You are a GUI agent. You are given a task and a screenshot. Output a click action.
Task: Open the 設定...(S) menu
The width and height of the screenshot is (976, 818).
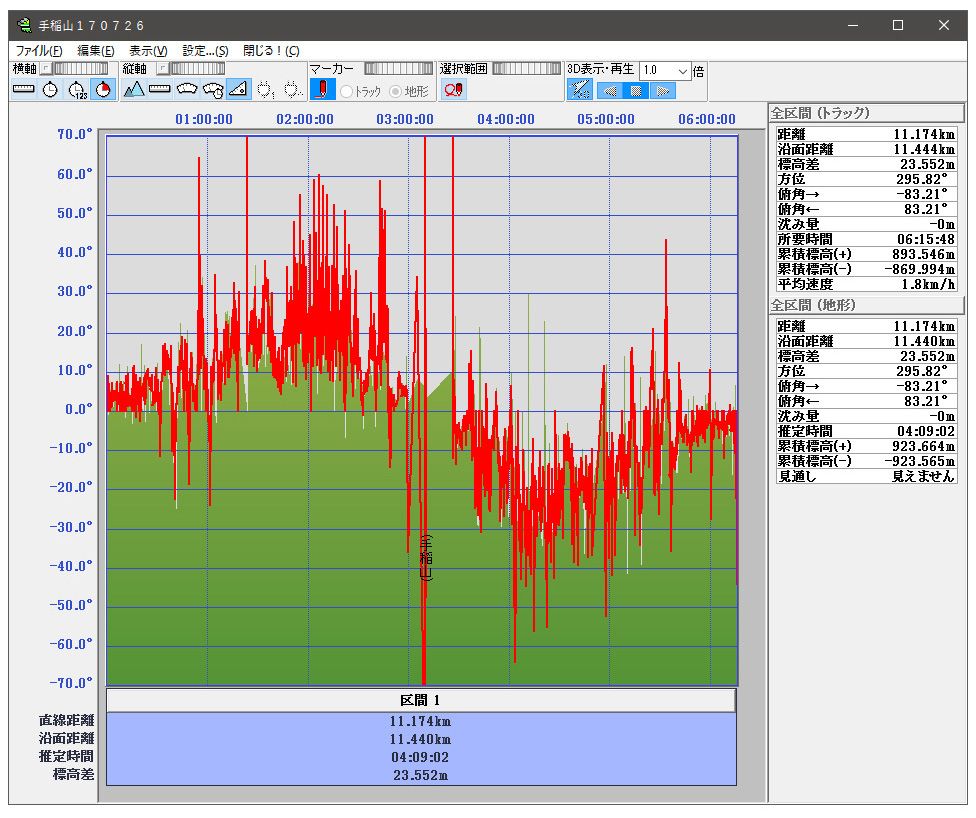click(x=205, y=50)
